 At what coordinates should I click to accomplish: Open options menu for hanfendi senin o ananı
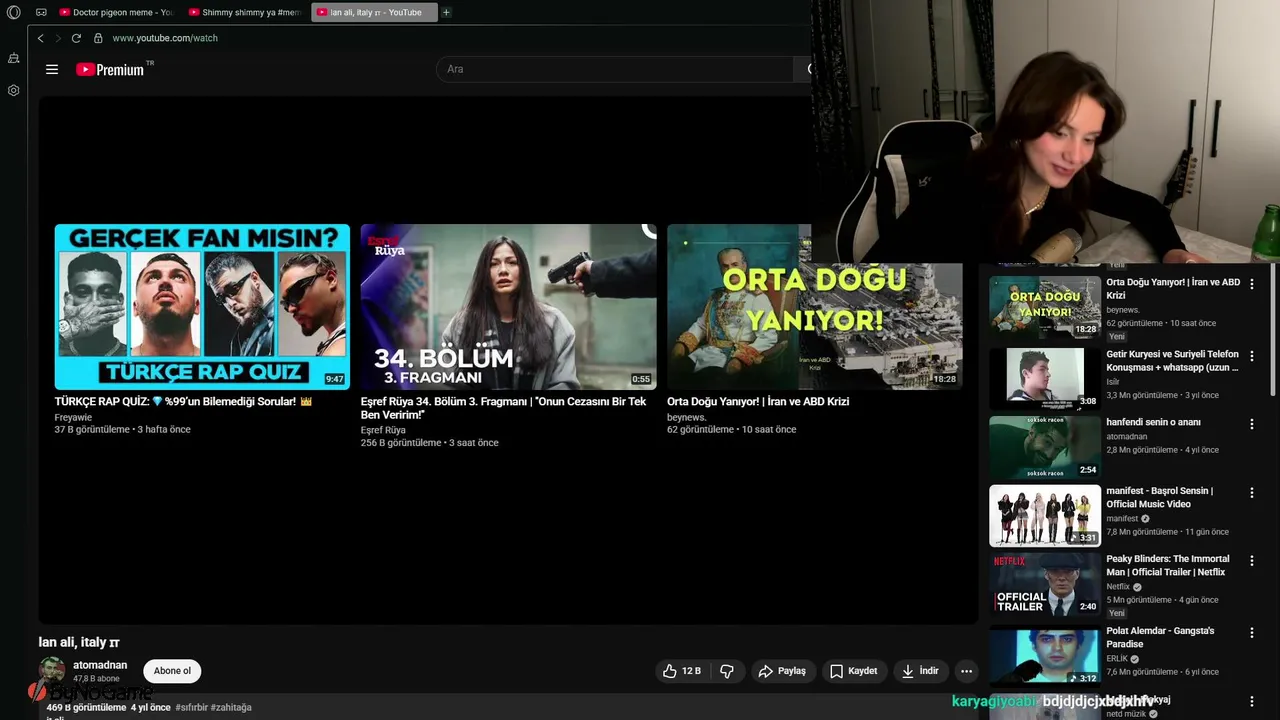point(1251,424)
